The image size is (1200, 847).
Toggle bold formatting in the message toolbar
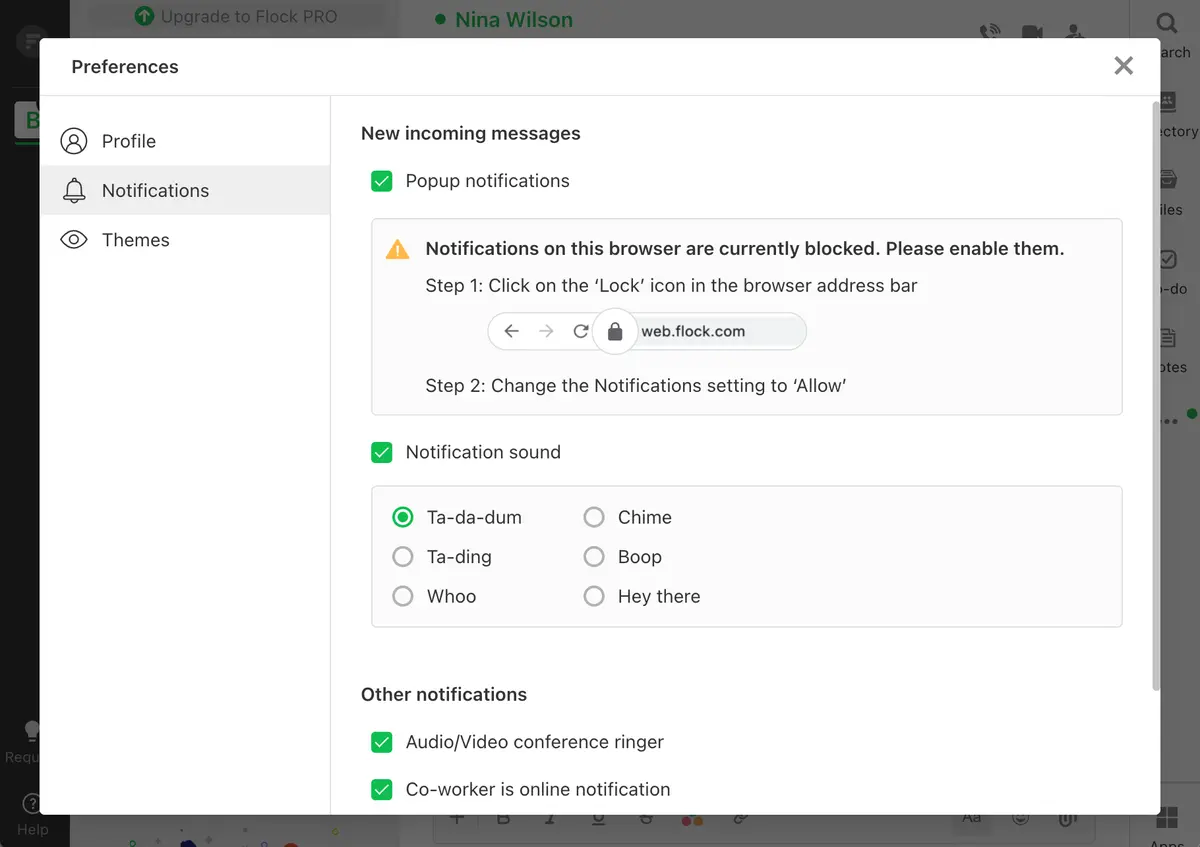(503, 818)
